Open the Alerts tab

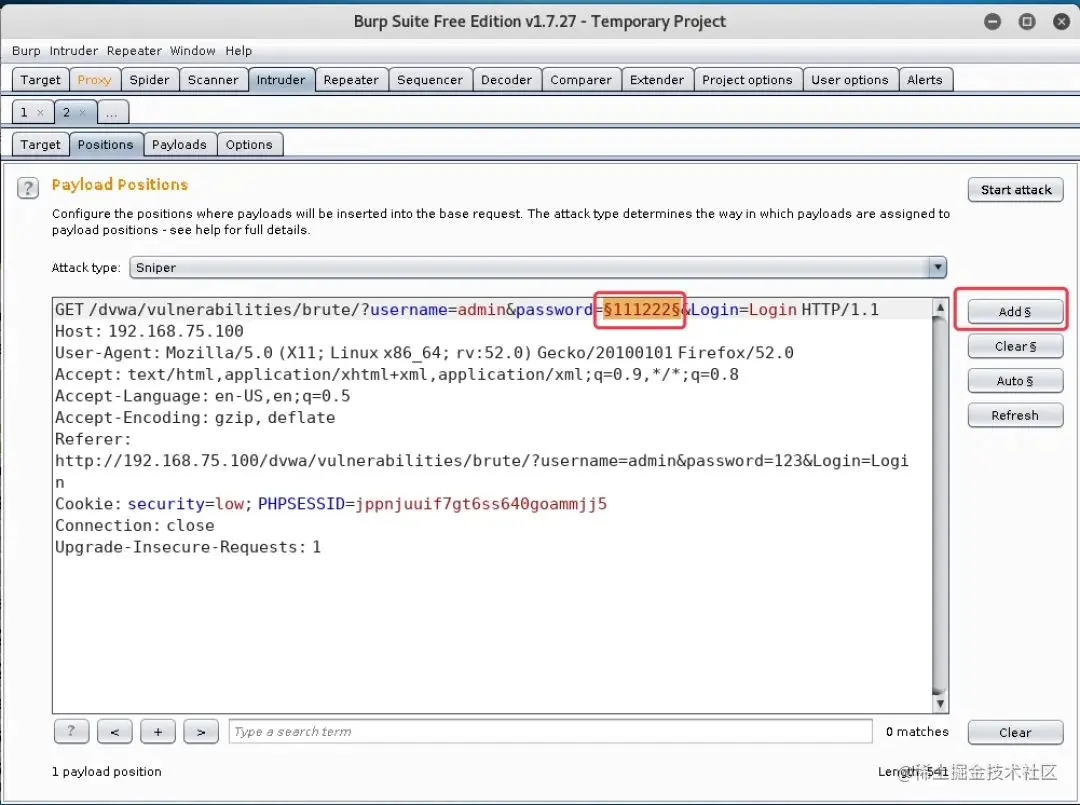tap(925, 80)
